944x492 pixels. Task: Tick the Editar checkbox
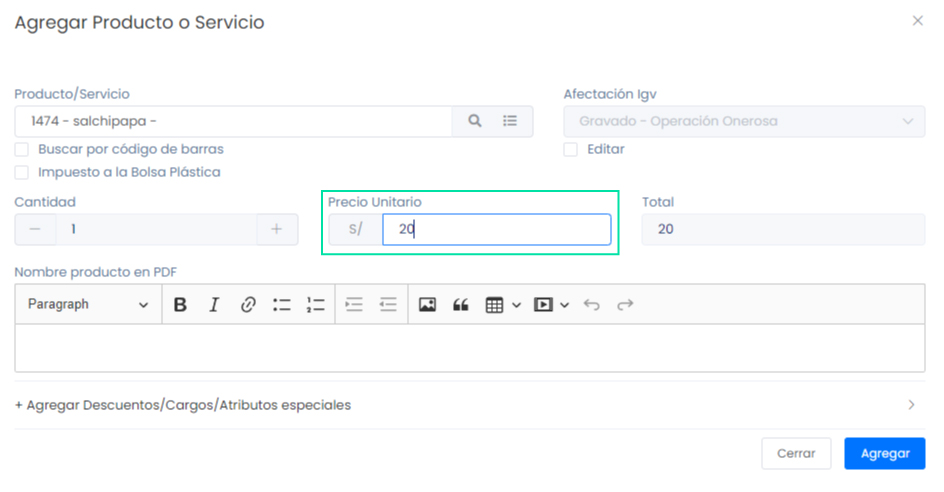point(571,149)
